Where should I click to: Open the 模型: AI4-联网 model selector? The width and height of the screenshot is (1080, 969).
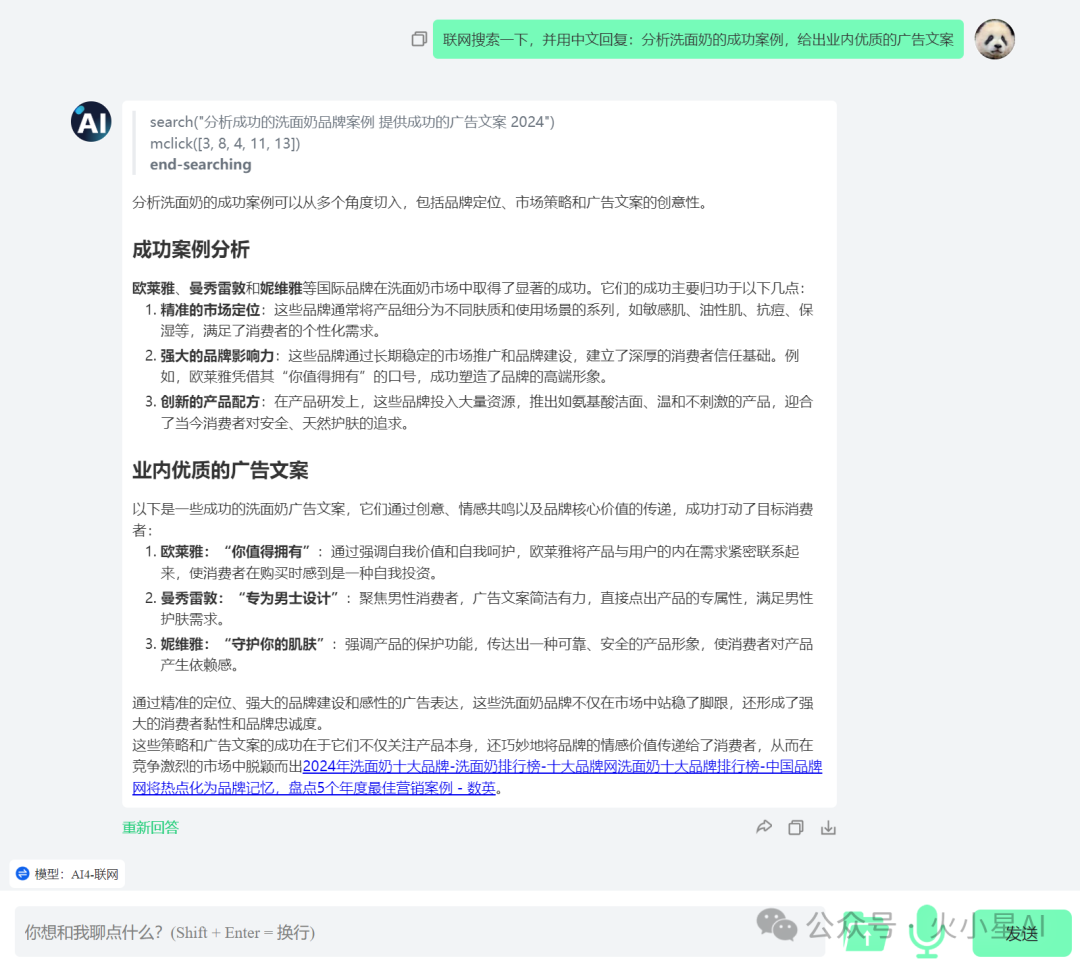tap(68, 873)
